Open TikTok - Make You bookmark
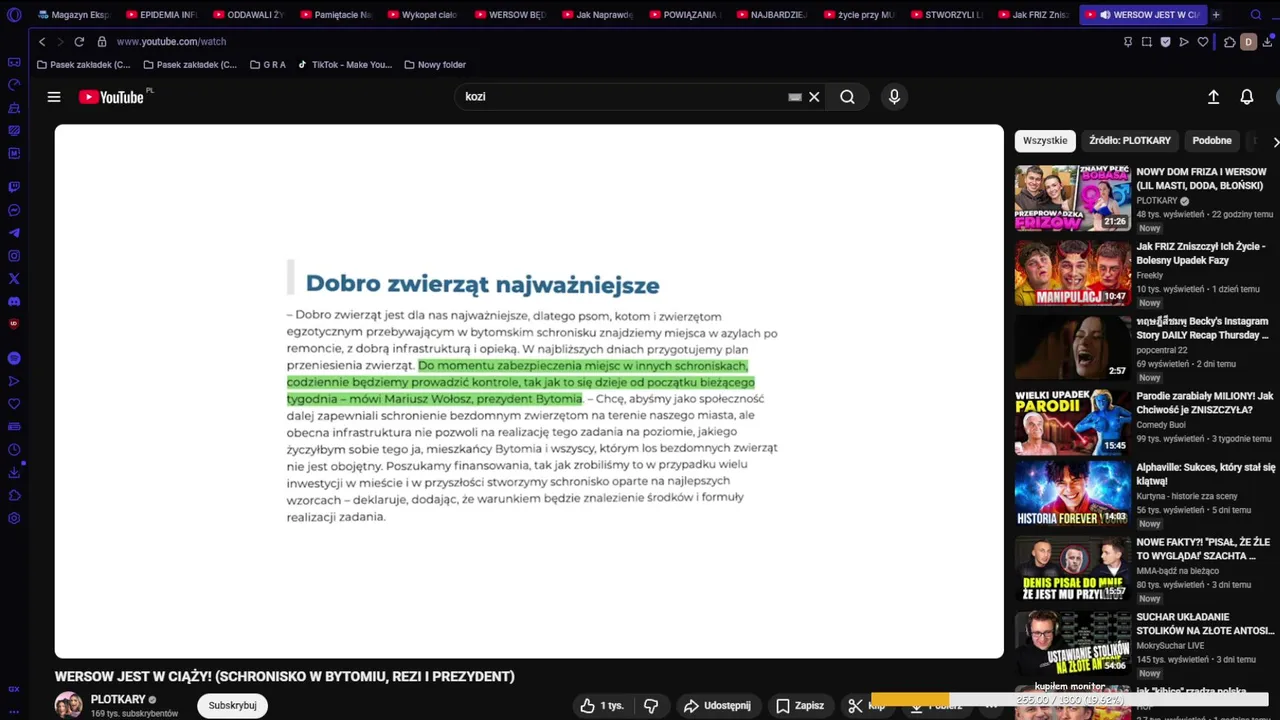1280x720 pixels. tap(345, 65)
